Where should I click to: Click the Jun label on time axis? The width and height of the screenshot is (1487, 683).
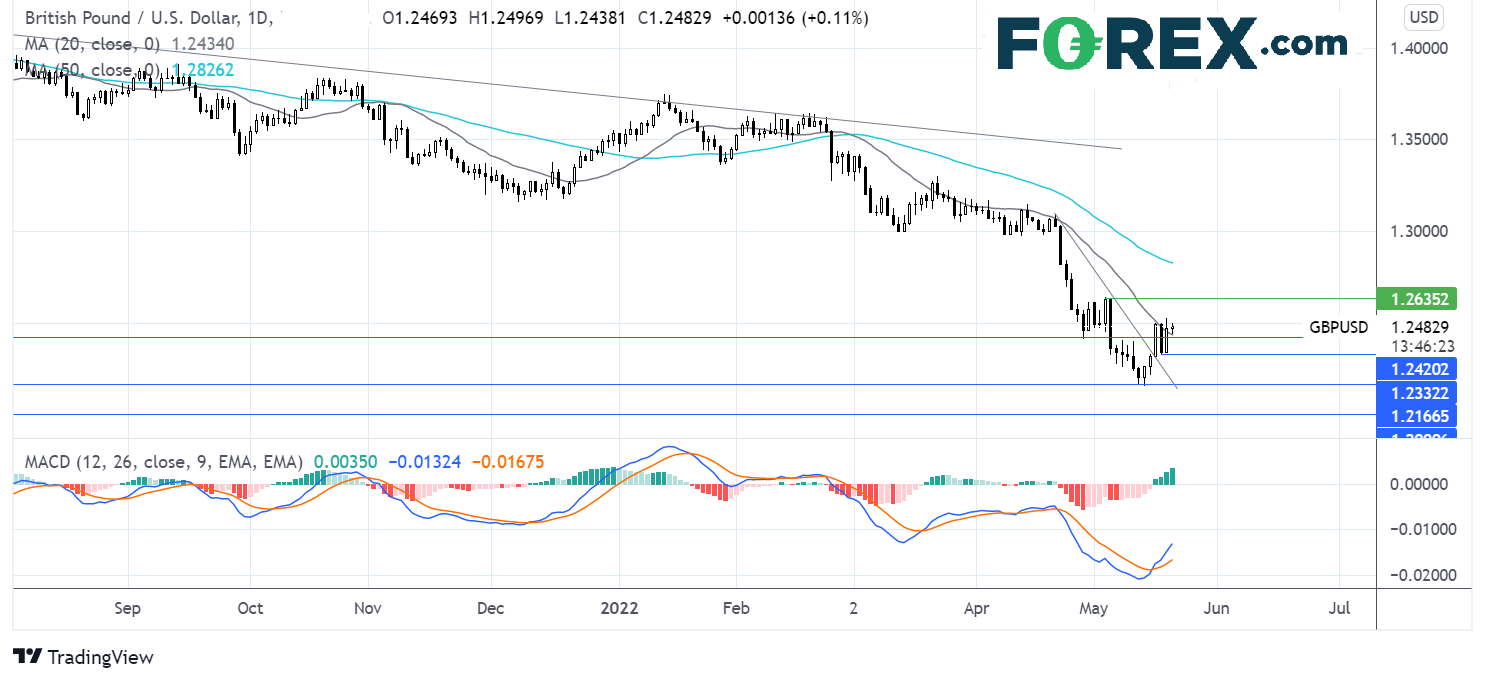[1217, 608]
